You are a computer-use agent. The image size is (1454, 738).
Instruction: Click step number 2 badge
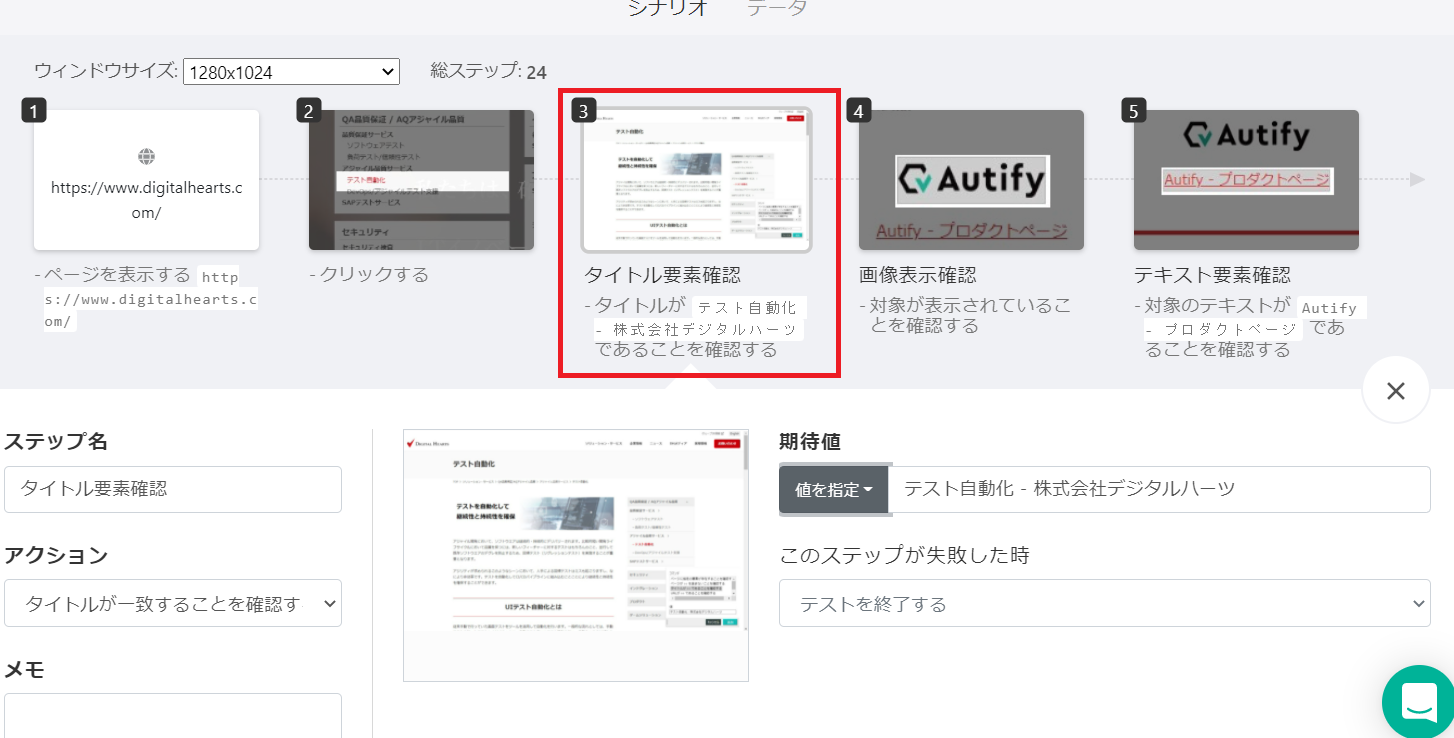pos(309,111)
